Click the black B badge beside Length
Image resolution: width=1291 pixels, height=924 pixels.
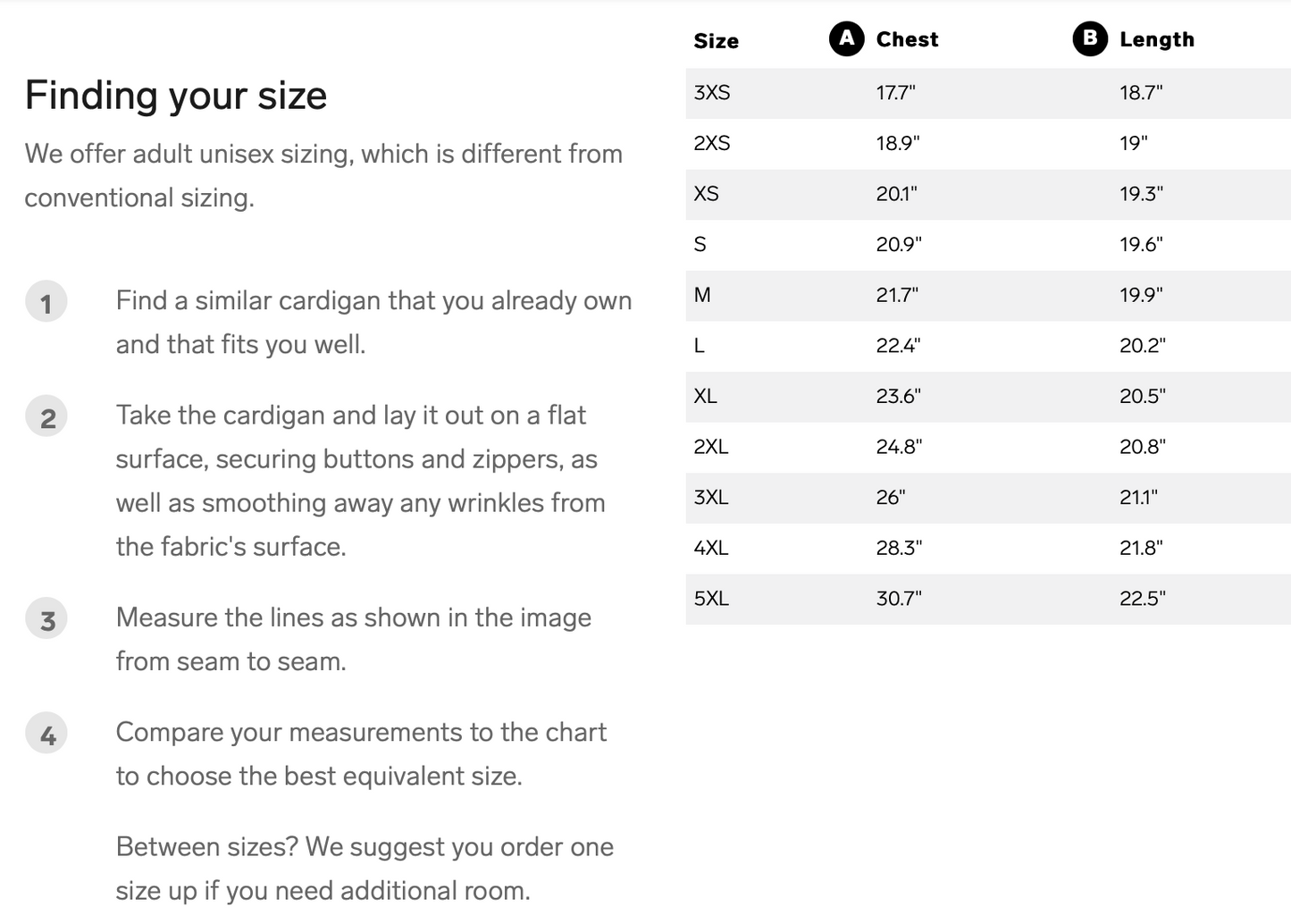tap(1089, 38)
